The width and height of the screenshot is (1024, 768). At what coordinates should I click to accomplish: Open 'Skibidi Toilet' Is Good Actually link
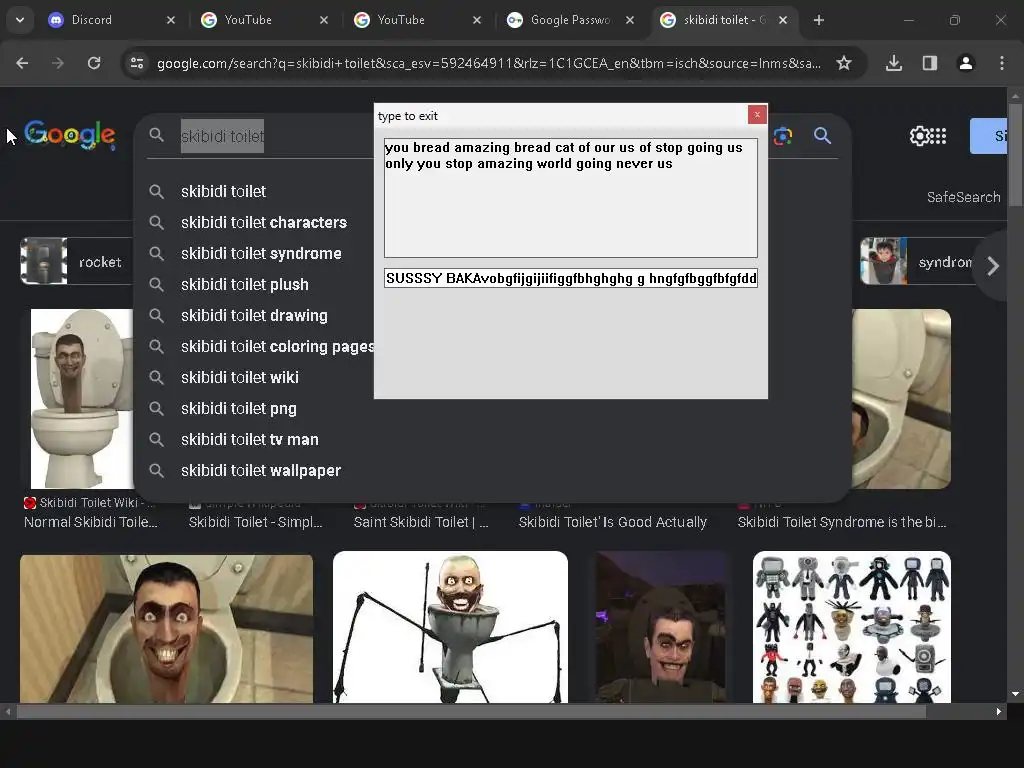(x=613, y=522)
